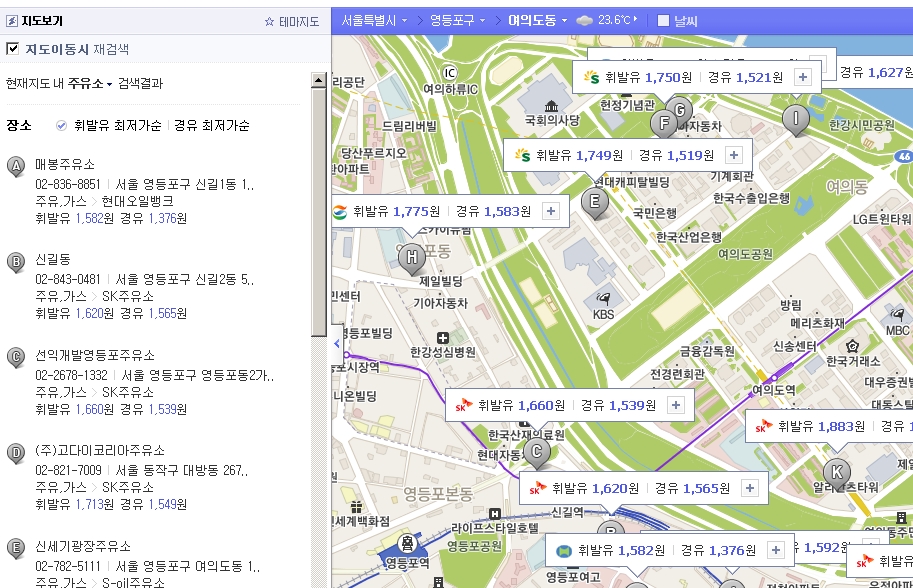Toggle the 날씨 checkbox
The height and width of the screenshot is (588, 913).
pos(663,21)
